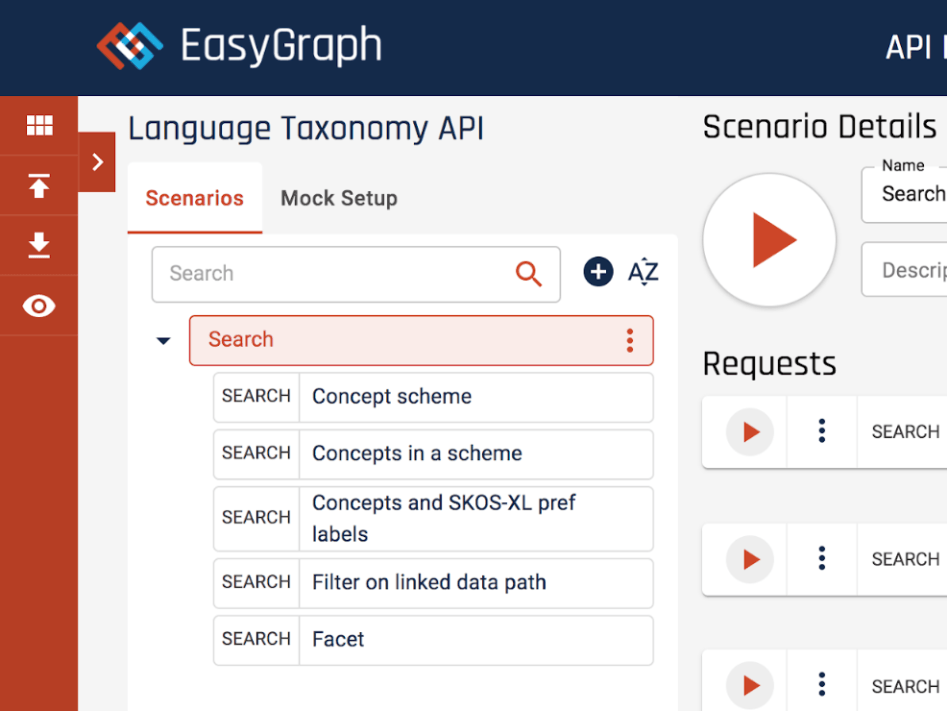This screenshot has height=711, width=947.
Task: Sort scenarios alphabetically with AZ icon
Action: pyautogui.click(x=643, y=272)
